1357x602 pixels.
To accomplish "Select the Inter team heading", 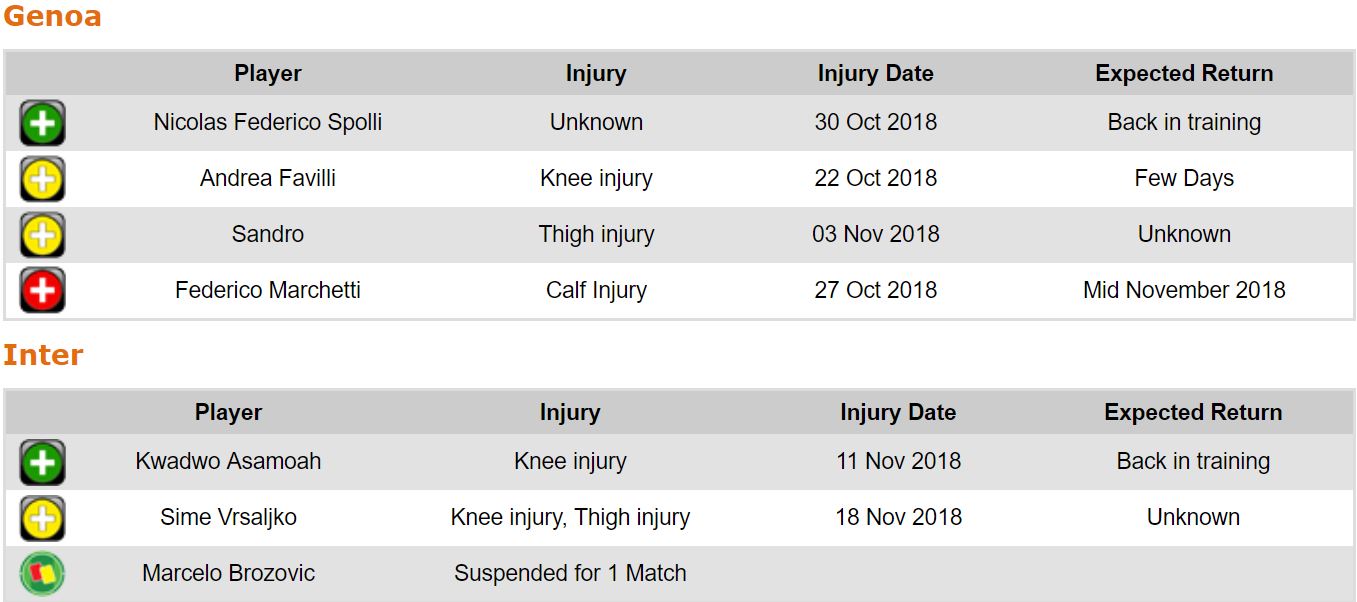I will click(x=43, y=355).
